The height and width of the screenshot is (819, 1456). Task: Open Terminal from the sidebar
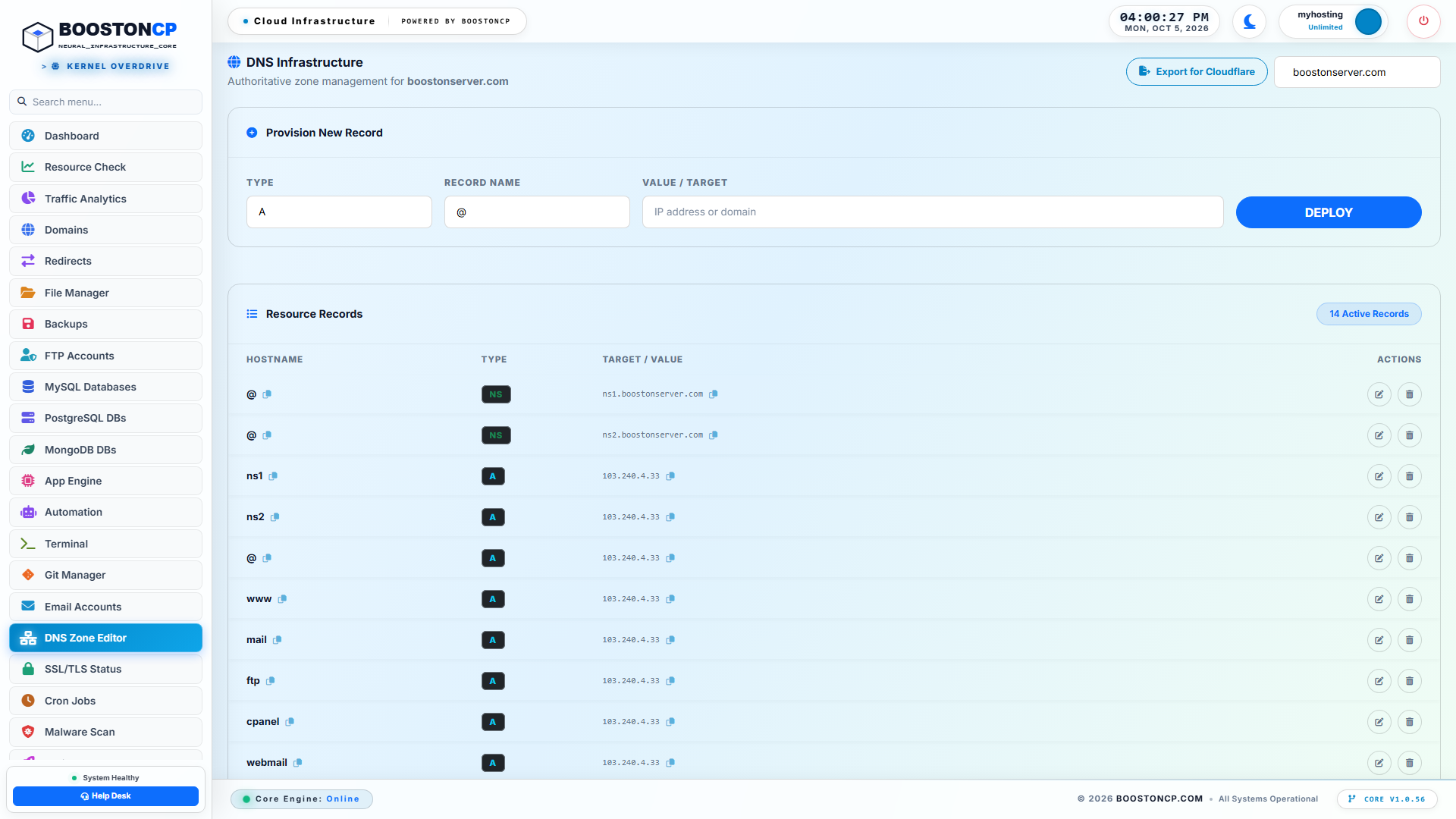[x=105, y=544]
